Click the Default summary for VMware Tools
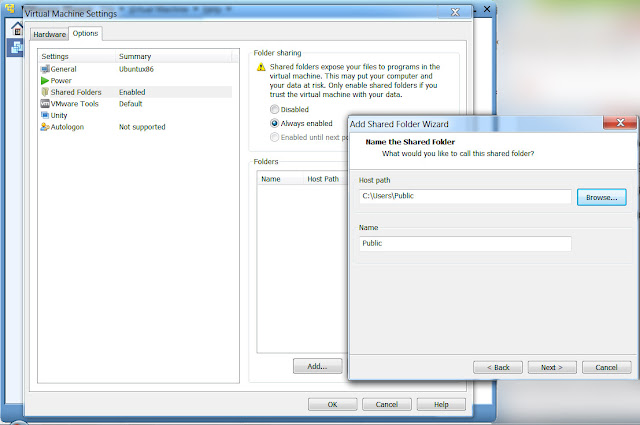Viewport: 640px width, 425px height. pyautogui.click(x=131, y=104)
